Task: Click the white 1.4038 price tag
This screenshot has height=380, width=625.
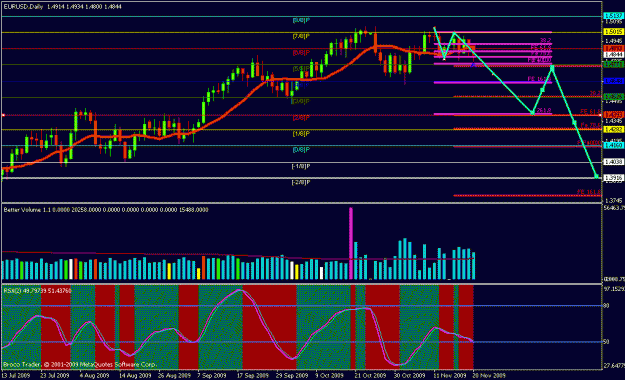Action: [614, 162]
